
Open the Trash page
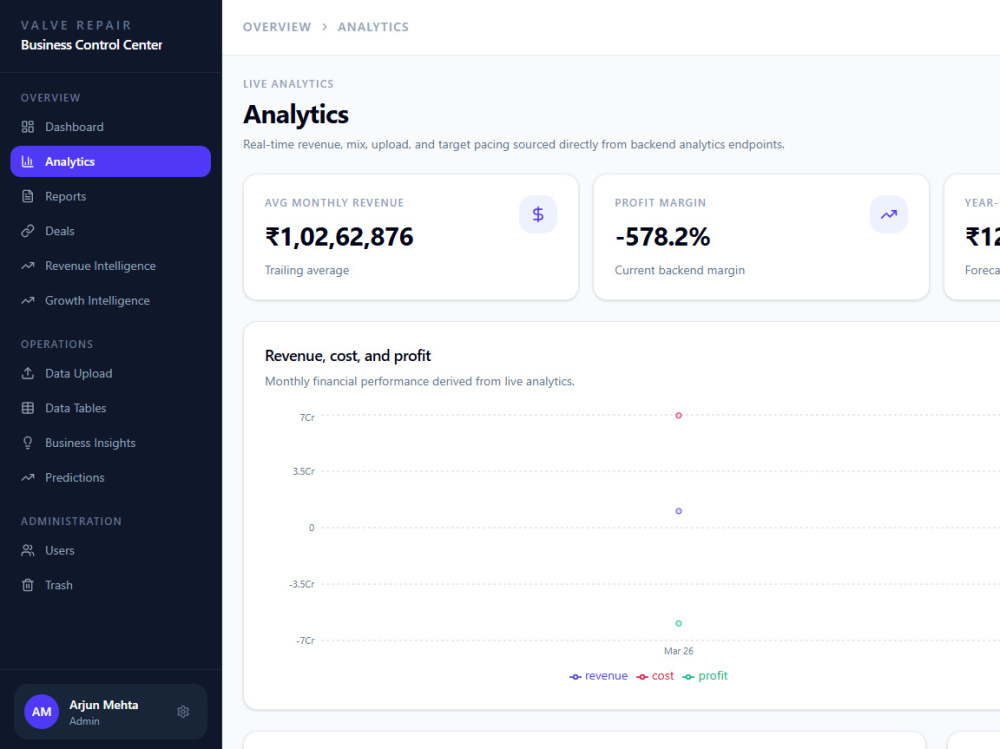(110, 585)
